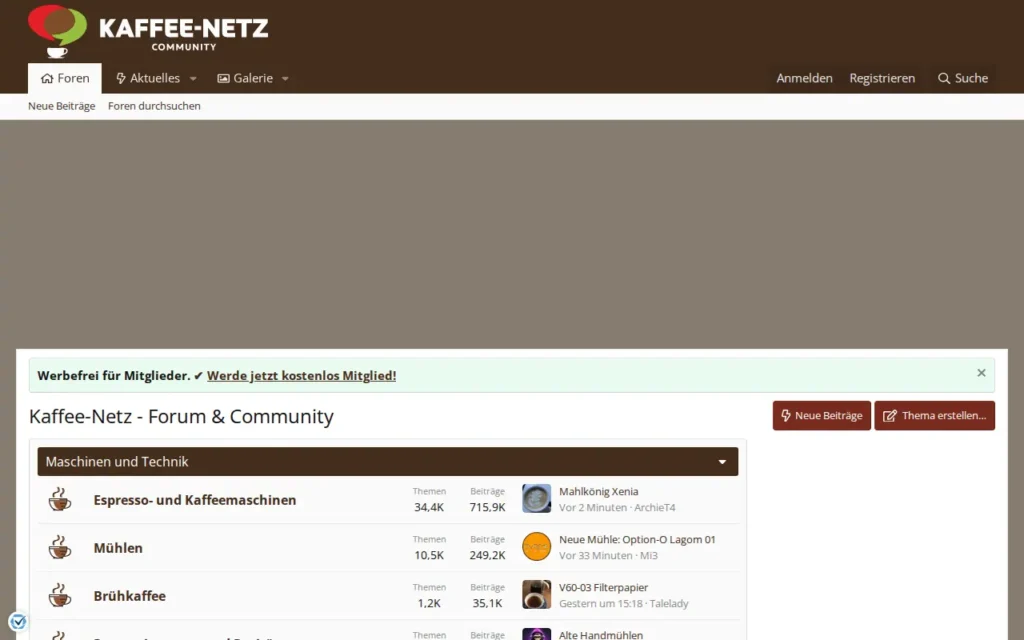1024x640 pixels.
Task: Open the Suche search button
Action: click(963, 78)
